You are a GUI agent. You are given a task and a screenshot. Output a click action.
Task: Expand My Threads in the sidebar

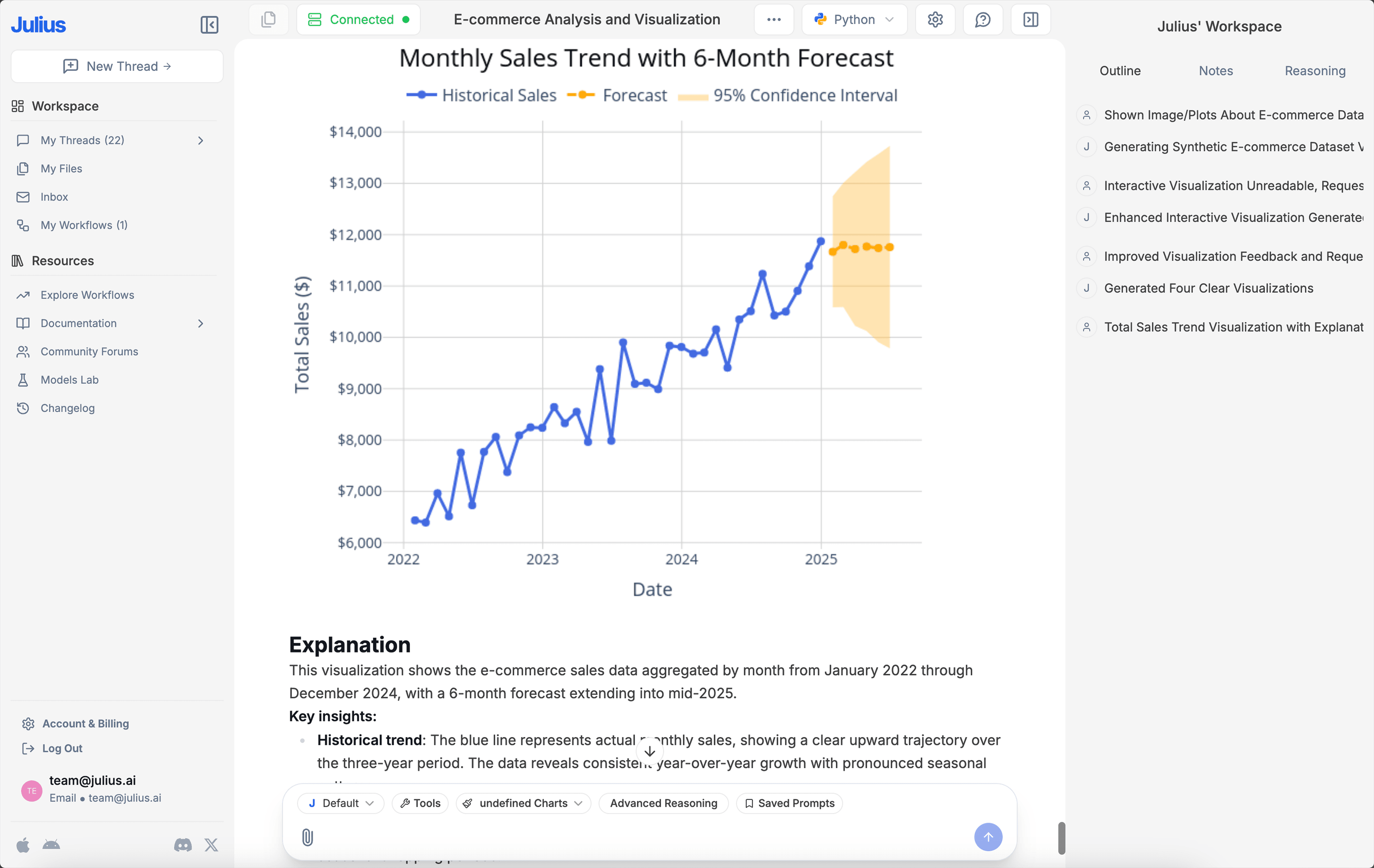point(200,140)
